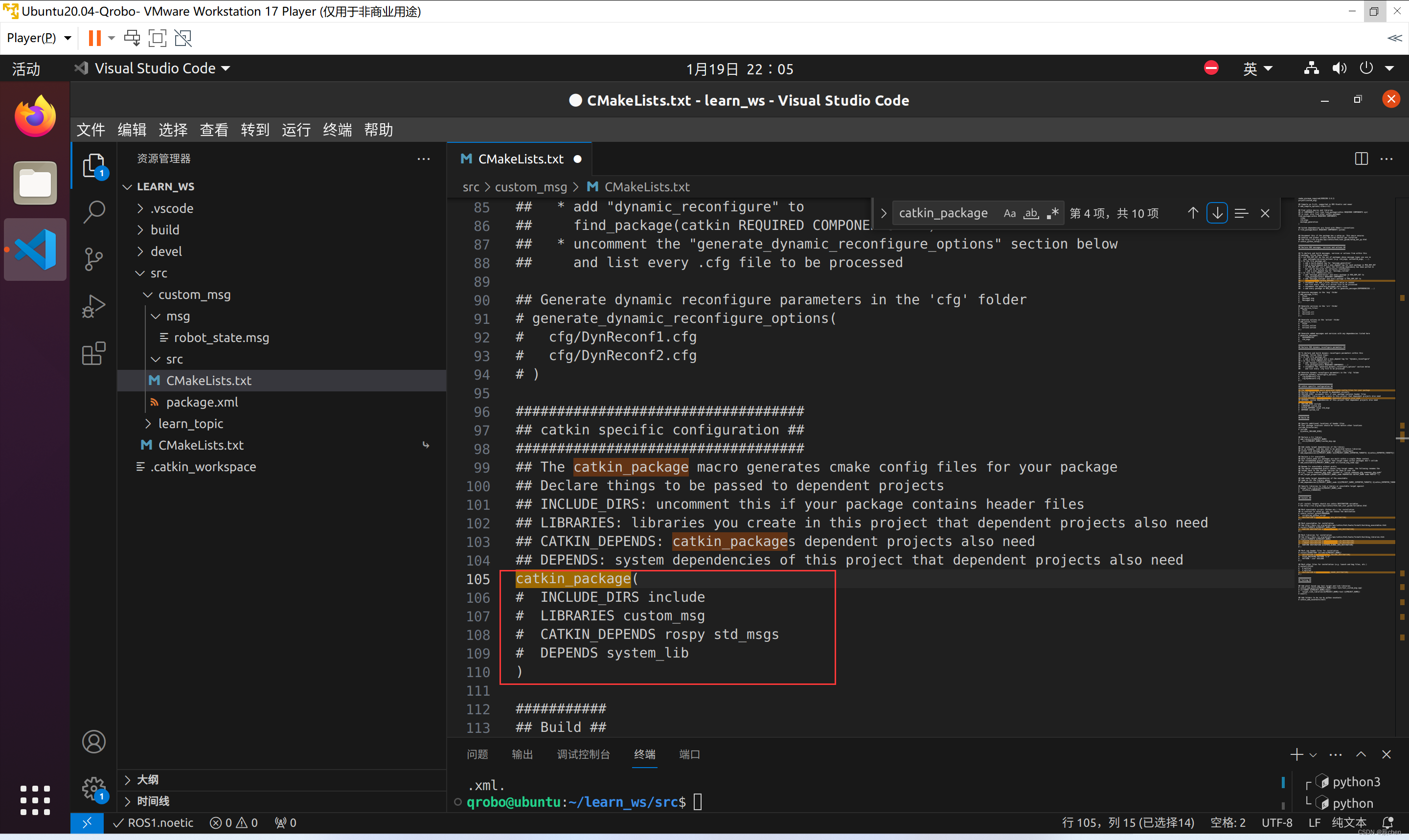This screenshot has width=1409, height=840.
Task: Pause the VMware virtual machine
Action: click(x=94, y=38)
